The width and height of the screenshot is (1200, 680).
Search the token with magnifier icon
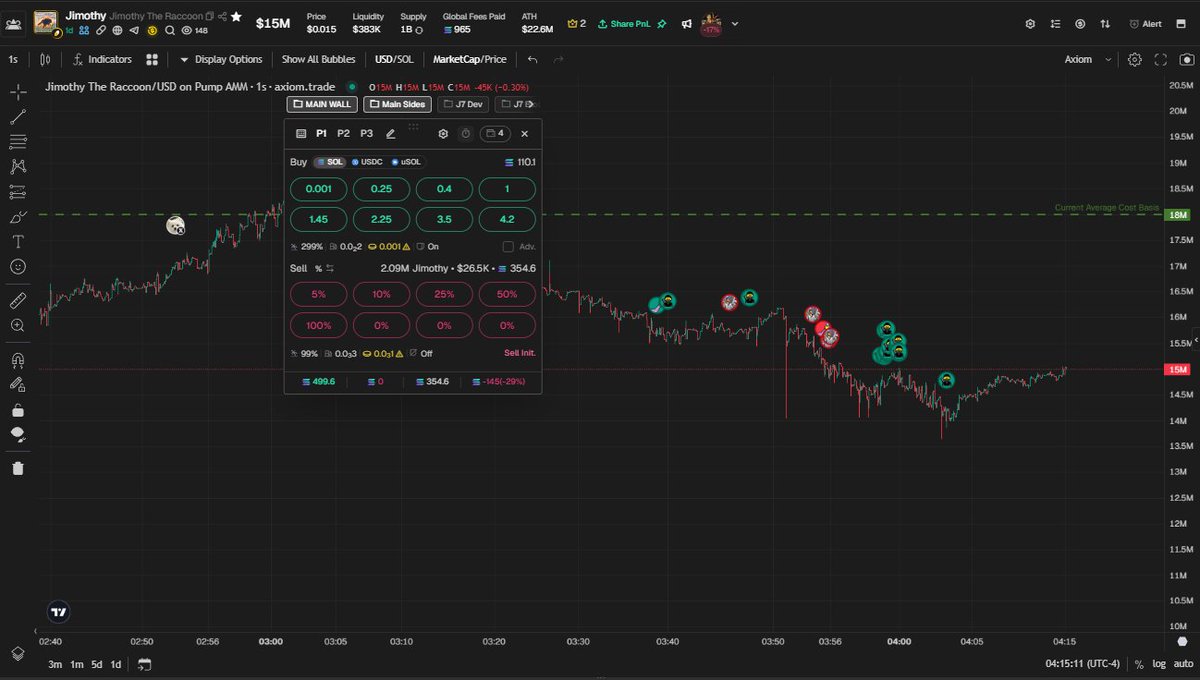(x=170, y=31)
